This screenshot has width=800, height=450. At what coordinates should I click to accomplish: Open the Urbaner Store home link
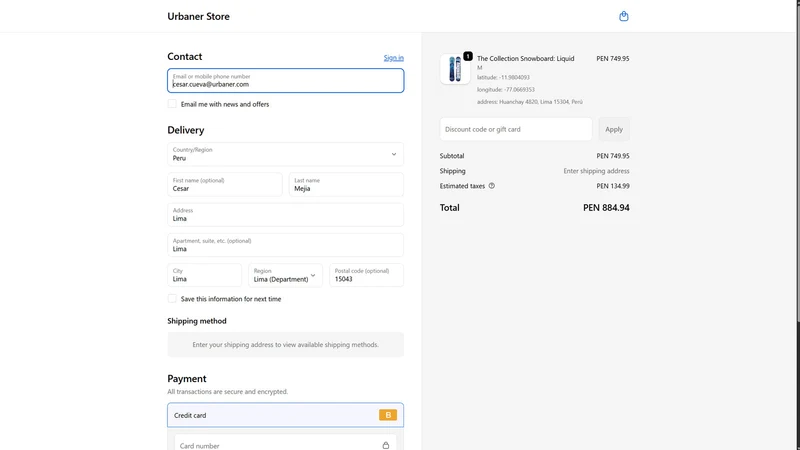198,16
